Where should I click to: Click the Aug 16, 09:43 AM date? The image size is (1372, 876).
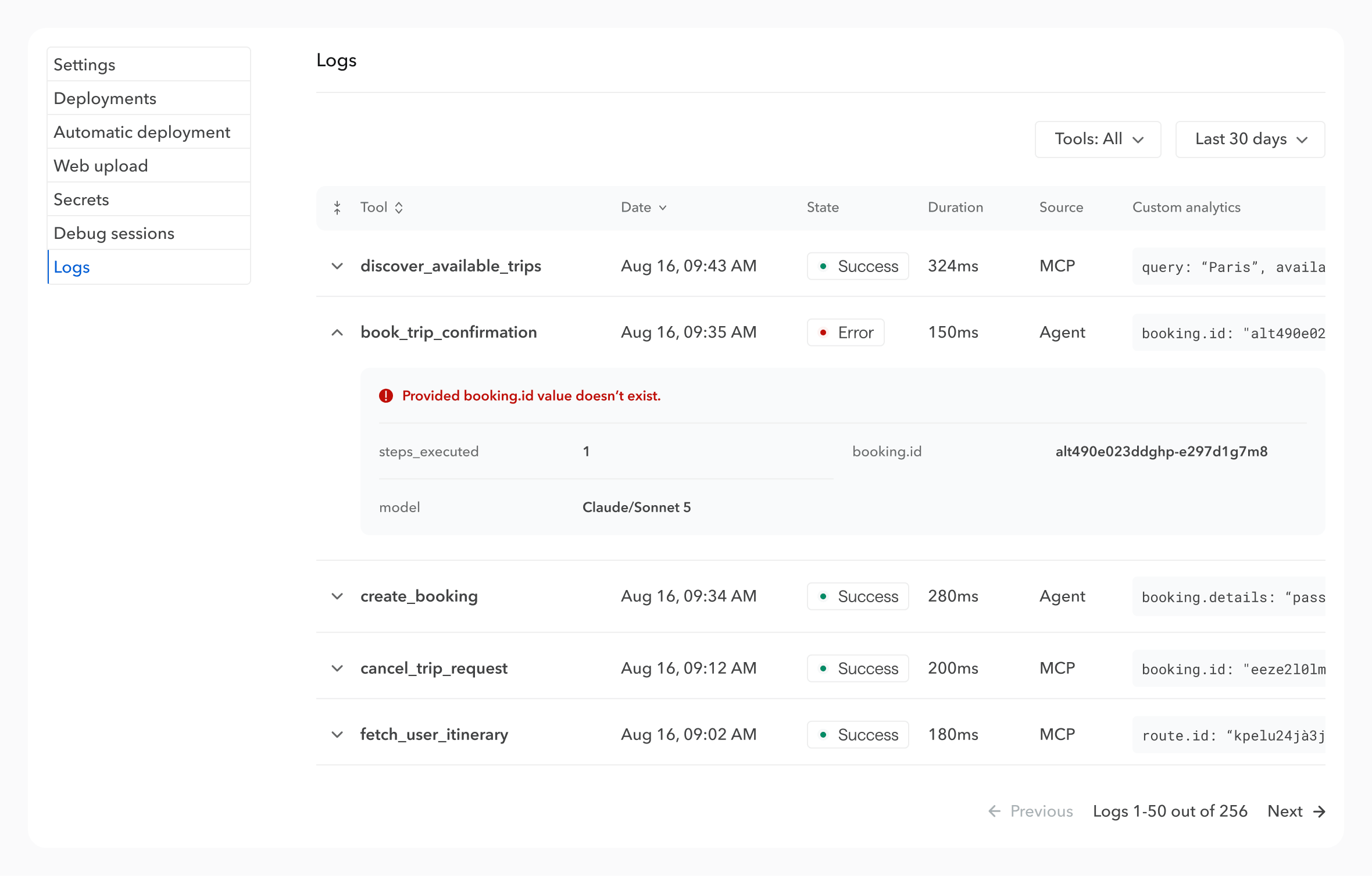coord(689,266)
